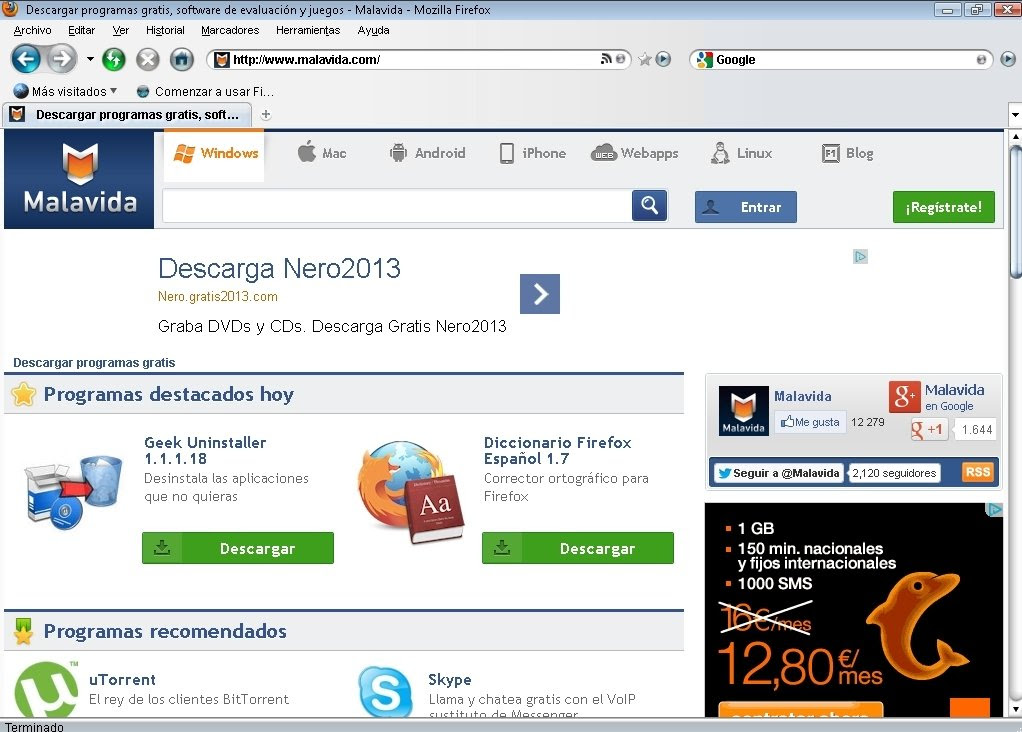1022x732 pixels.
Task: Click the page vertical scrollbar thumb
Action: (x=1015, y=212)
